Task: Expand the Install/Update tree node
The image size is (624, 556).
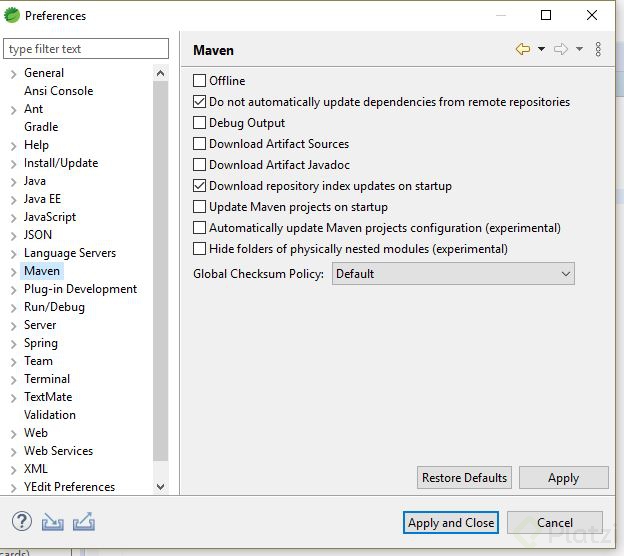Action: [x=13, y=164]
